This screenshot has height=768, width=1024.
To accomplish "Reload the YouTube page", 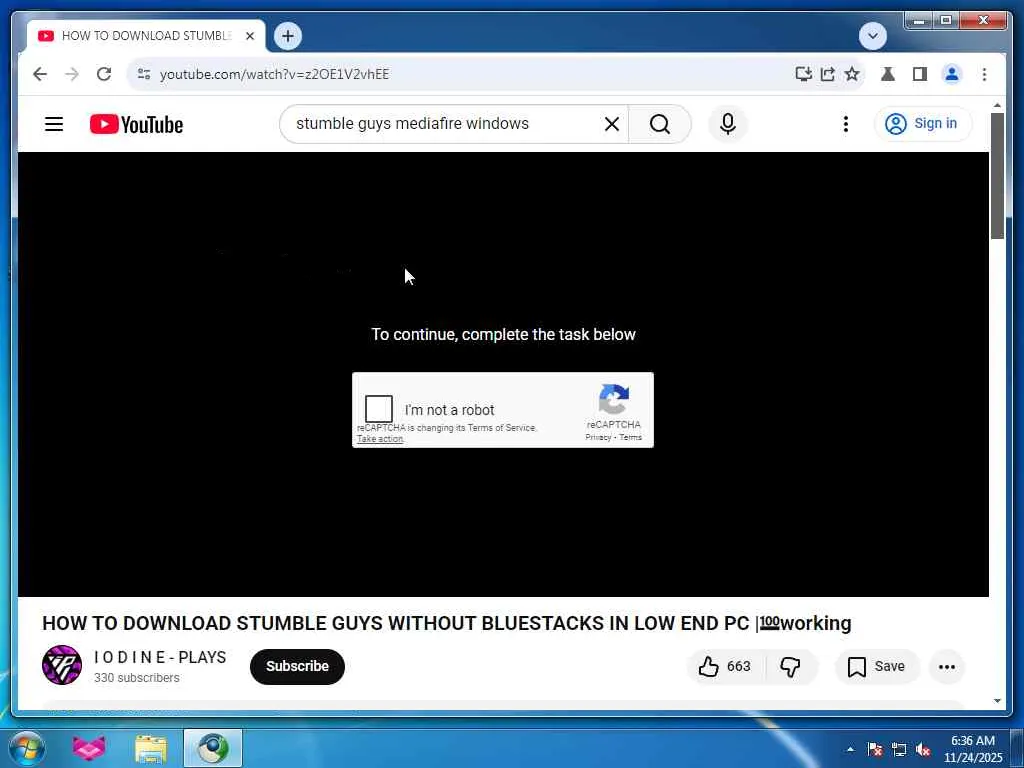I will coord(104,74).
